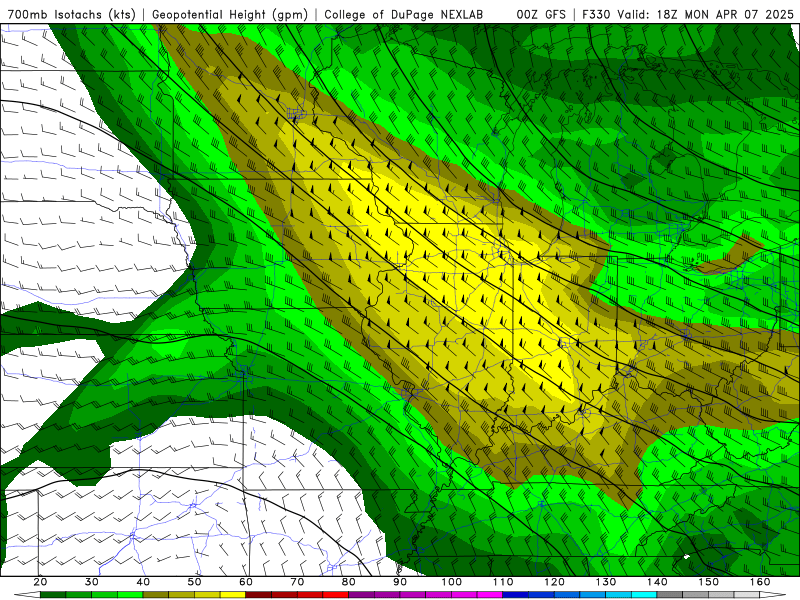Viewport: 800px width, 600px height.
Task: Click the '150' value on the color scale
Action: click(709, 582)
